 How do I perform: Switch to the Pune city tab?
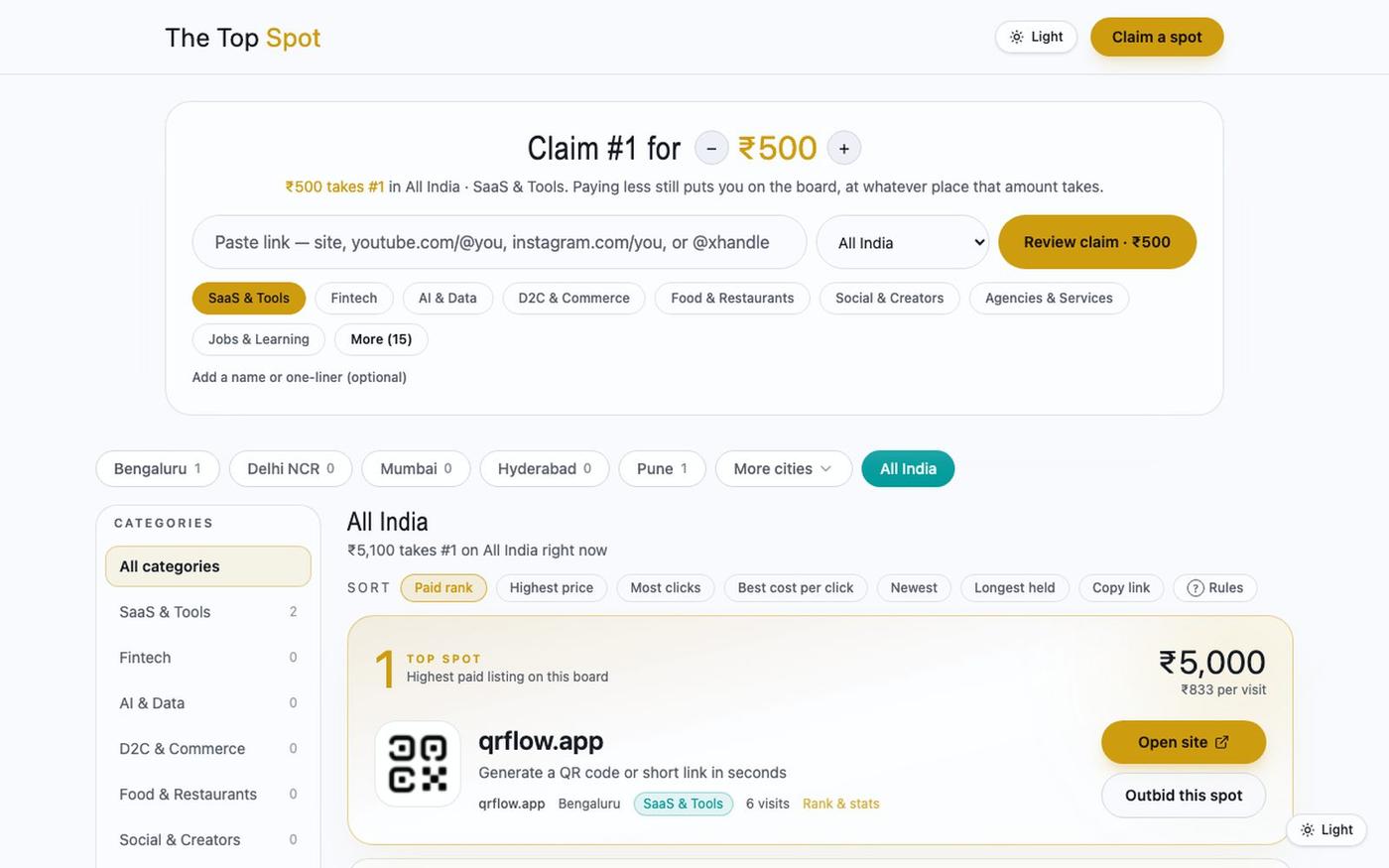pos(662,468)
